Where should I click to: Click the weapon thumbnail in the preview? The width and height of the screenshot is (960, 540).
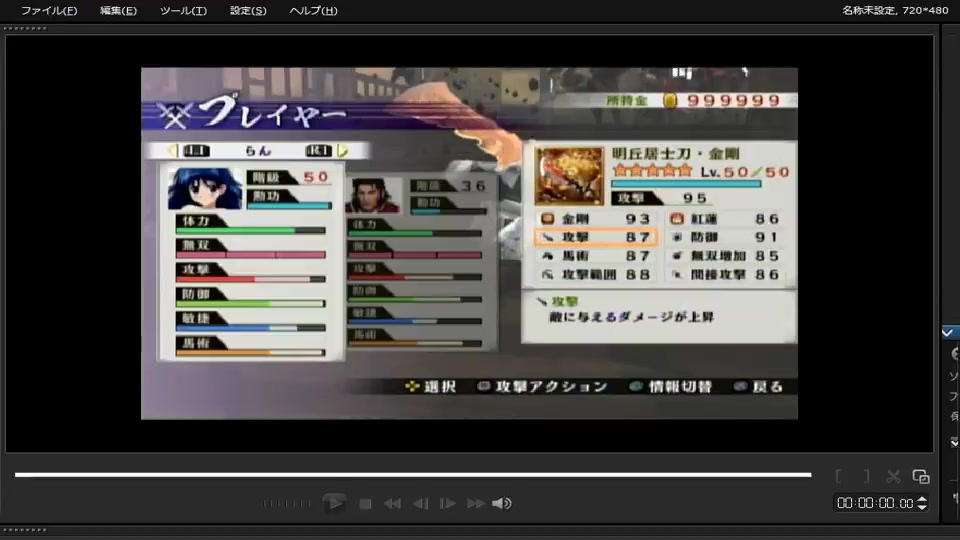pyautogui.click(x=569, y=175)
